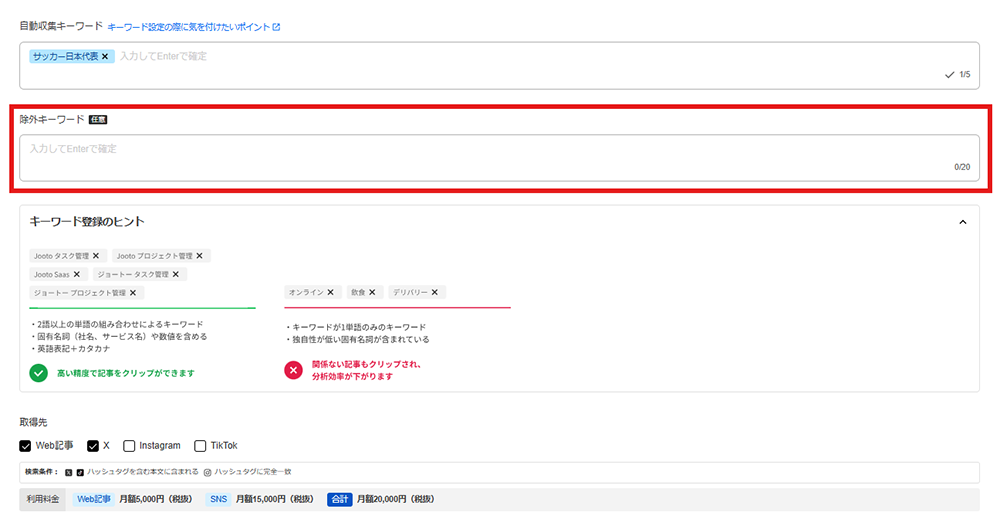Viewport: 1000px width, 519px height.
Task: Collapse the キーワード登録のヒント section
Action: tap(963, 222)
